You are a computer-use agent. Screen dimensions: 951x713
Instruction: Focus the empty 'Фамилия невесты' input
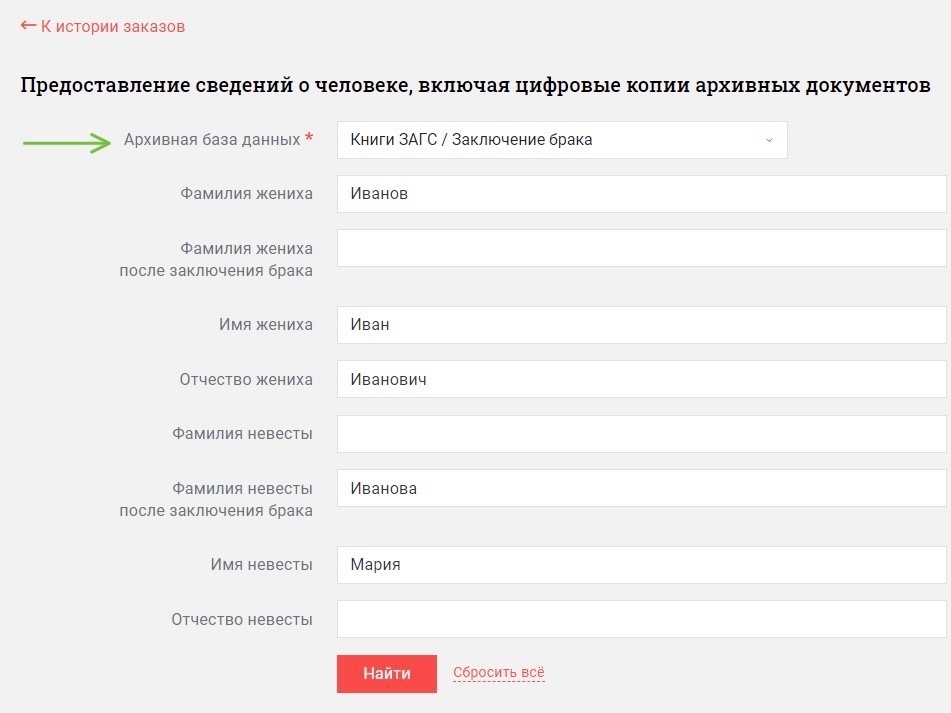point(641,434)
